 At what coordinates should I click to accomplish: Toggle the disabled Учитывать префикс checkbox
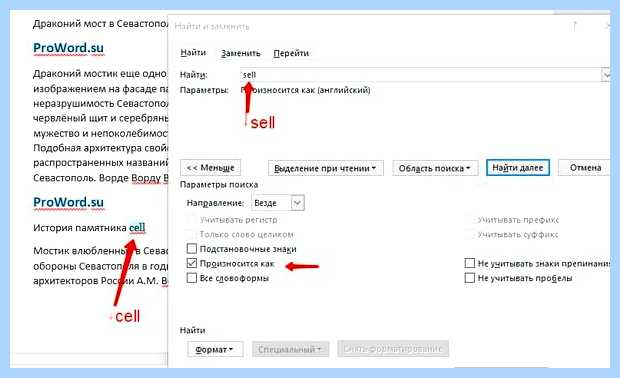470,219
